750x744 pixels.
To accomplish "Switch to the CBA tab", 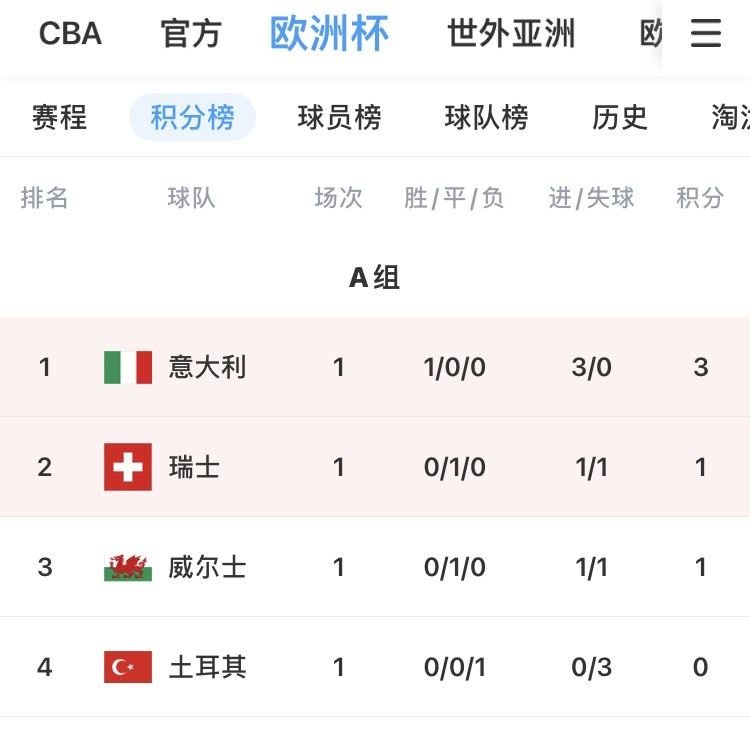I will (x=70, y=34).
